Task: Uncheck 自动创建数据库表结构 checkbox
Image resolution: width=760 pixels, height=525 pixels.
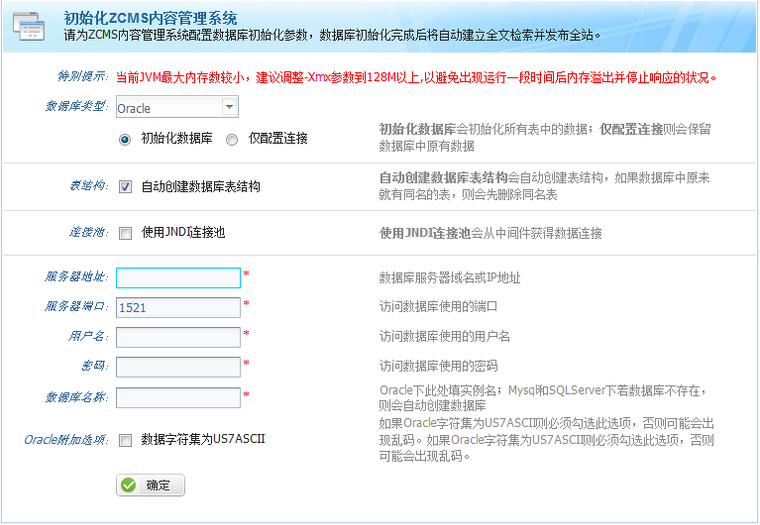Action: pyautogui.click(x=125, y=186)
